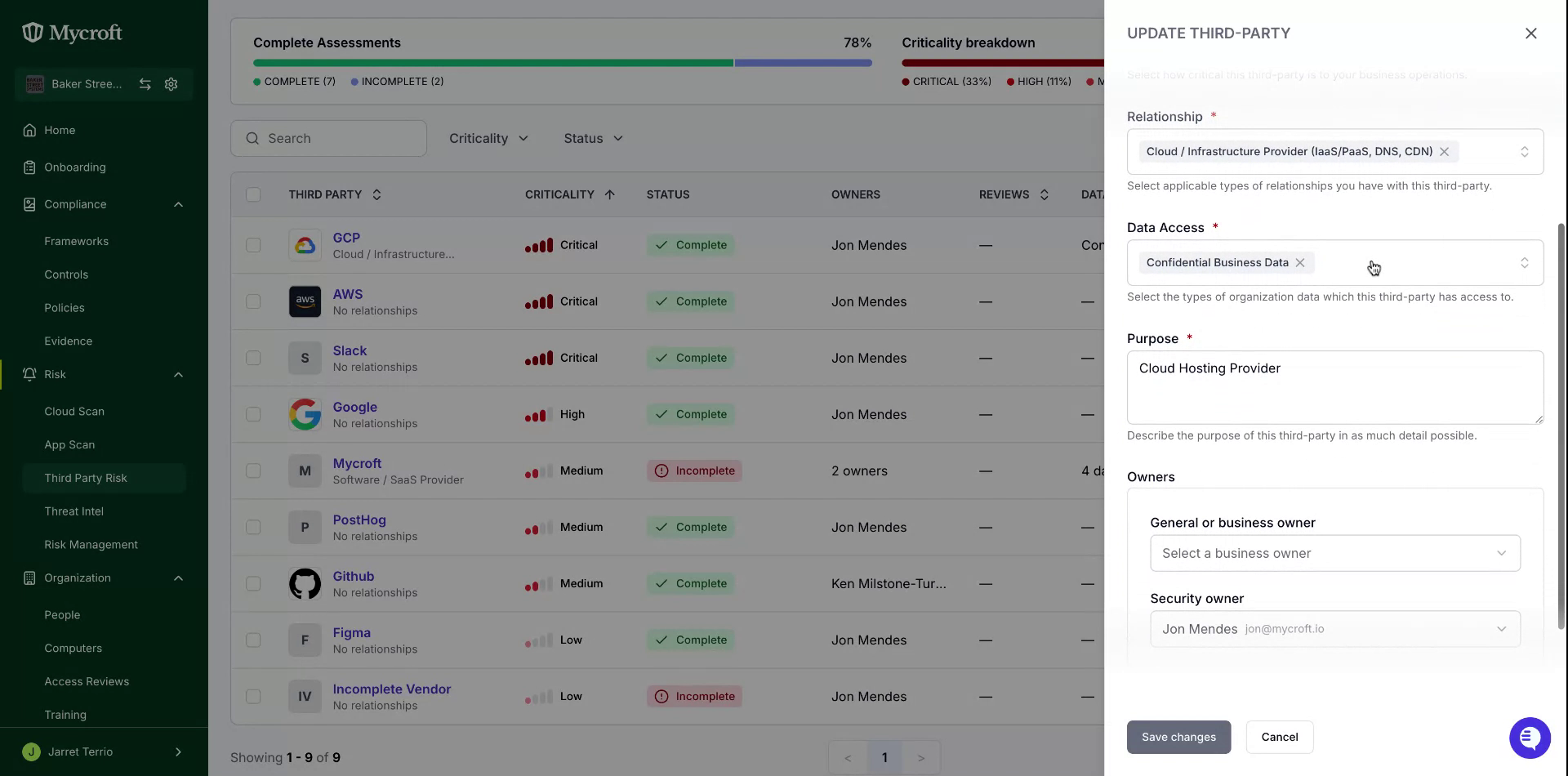
Task: Open the Mycroft vendor link
Action: [x=357, y=463]
